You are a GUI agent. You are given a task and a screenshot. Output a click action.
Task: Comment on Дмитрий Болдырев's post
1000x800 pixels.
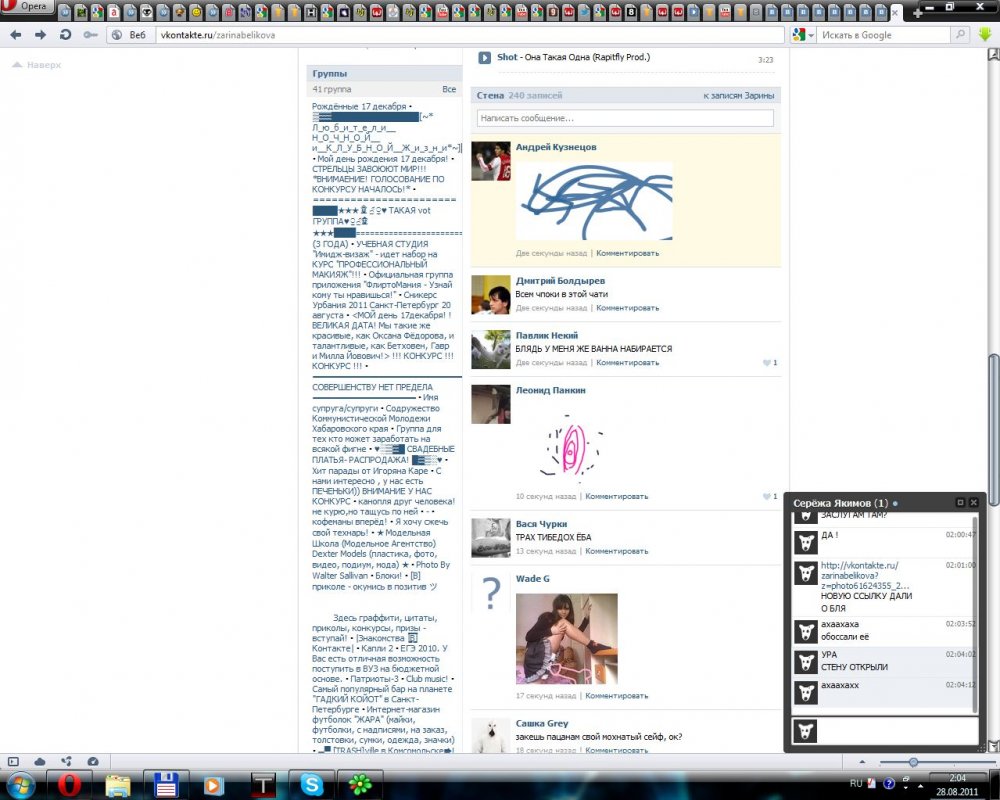click(x=628, y=308)
